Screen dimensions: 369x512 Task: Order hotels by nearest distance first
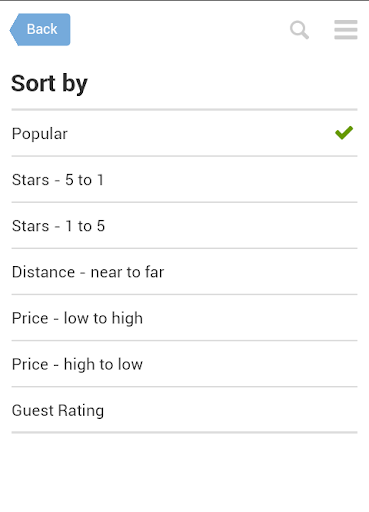[184, 272]
